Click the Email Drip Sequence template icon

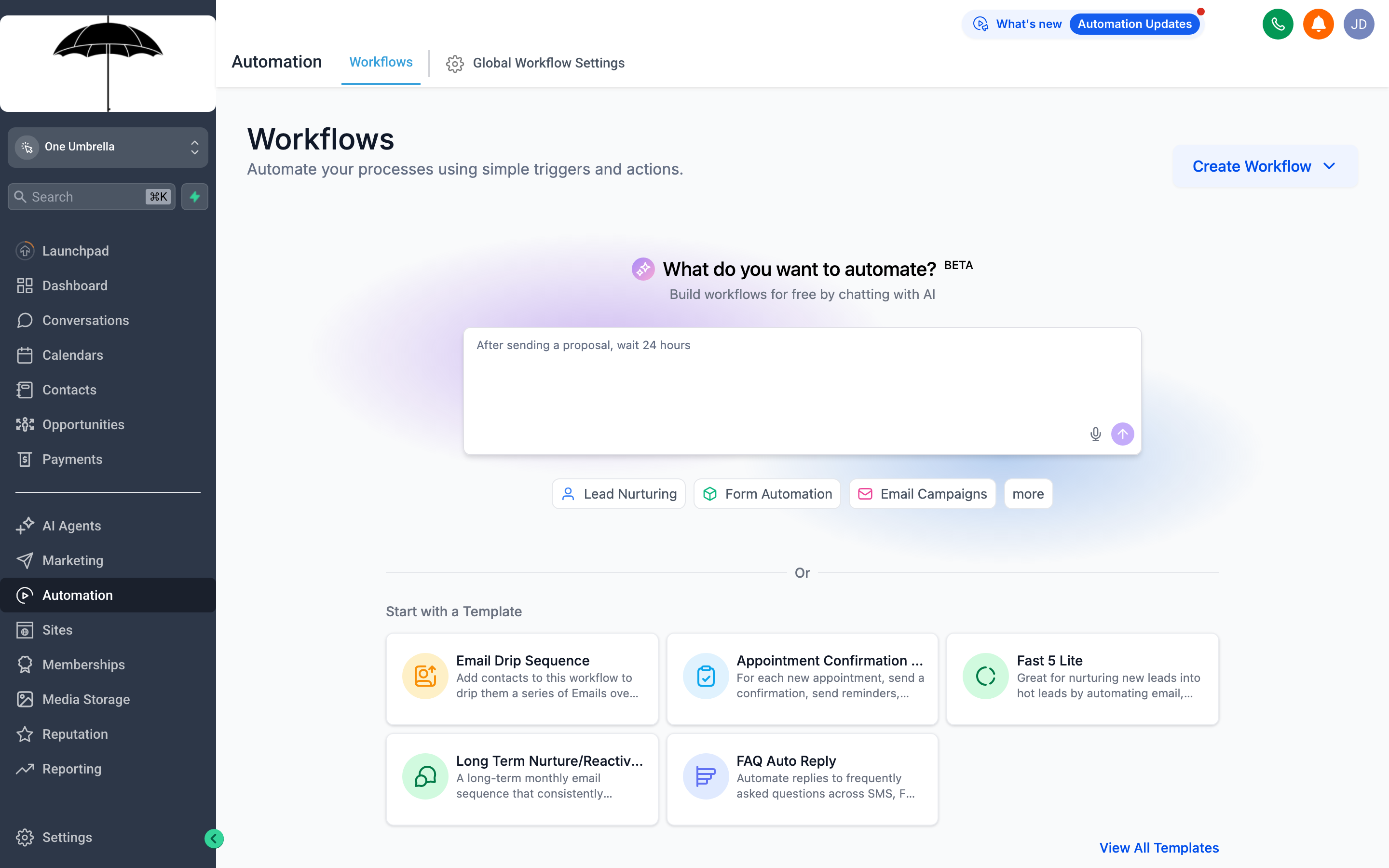tap(425, 676)
